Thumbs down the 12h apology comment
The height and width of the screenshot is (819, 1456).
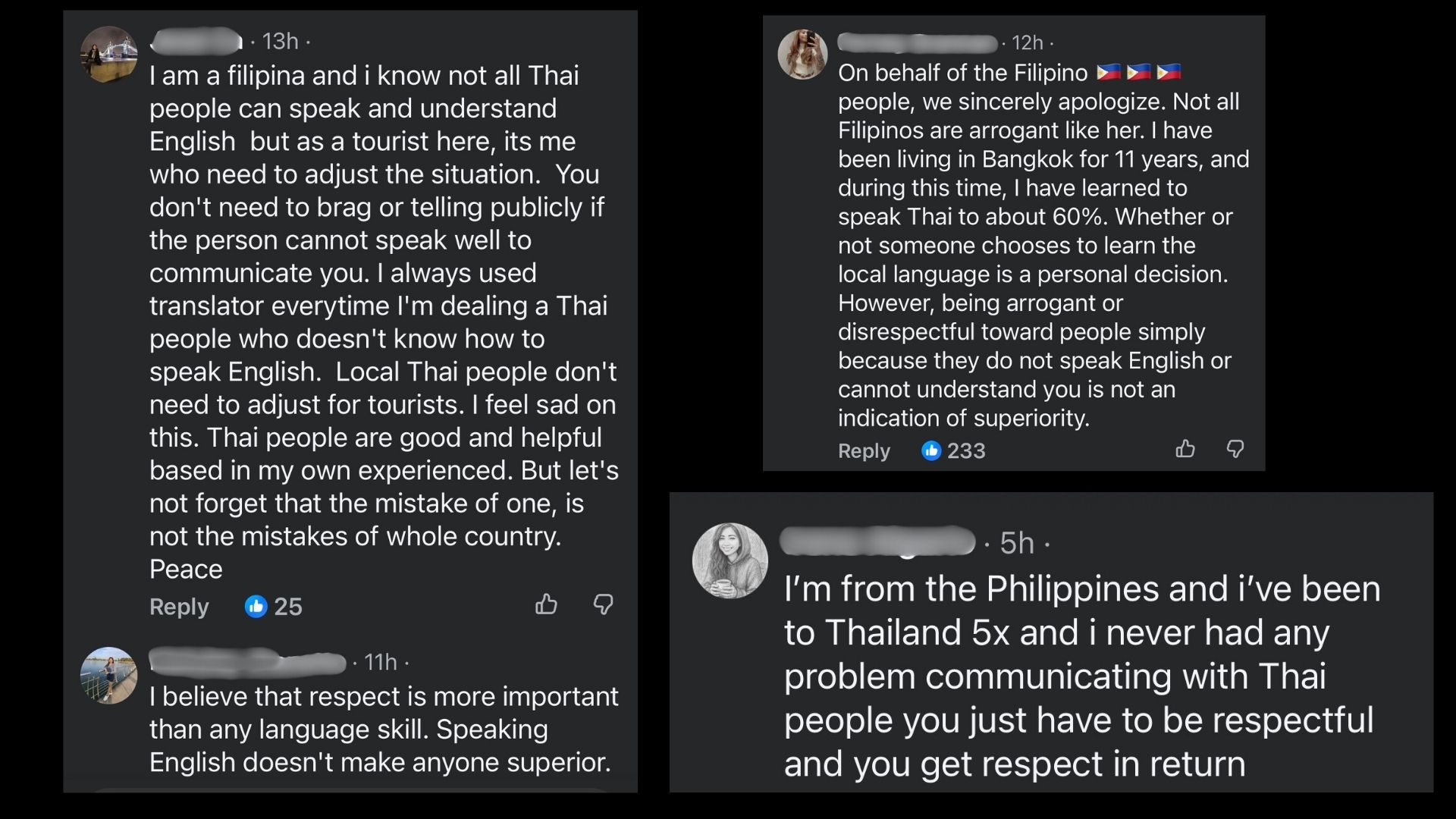[1235, 449]
